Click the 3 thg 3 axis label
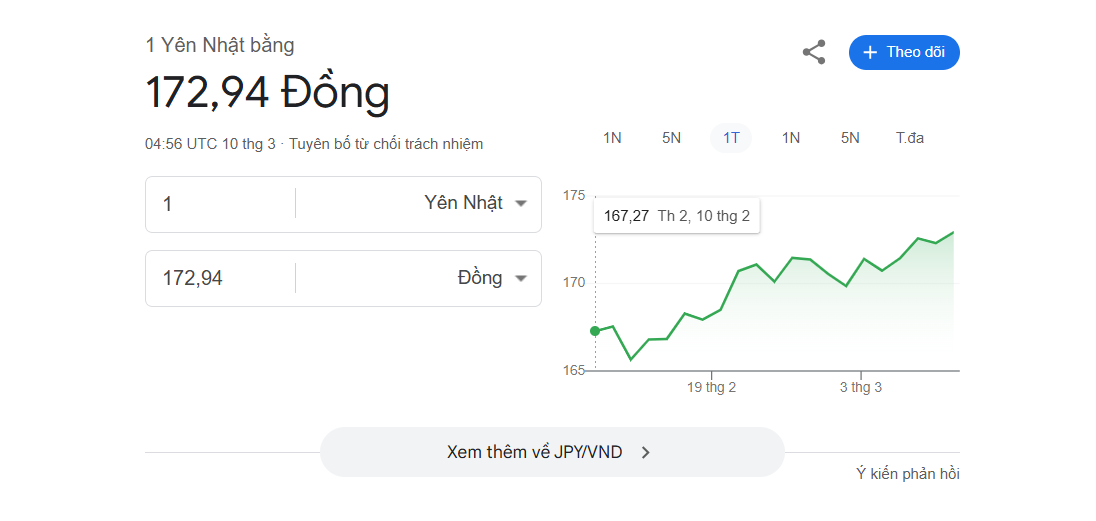Screen dimensions: 1096x521 [860, 387]
